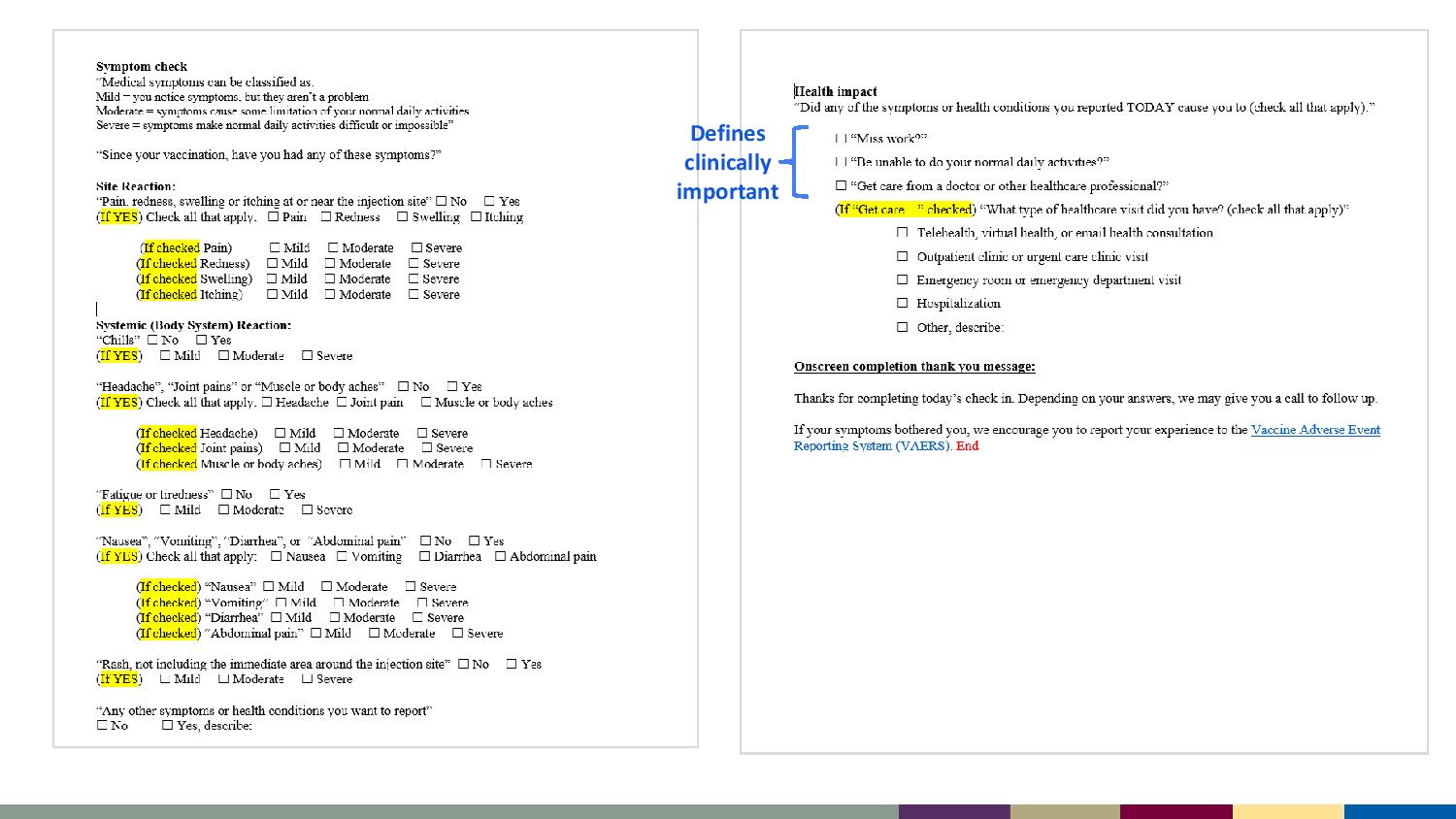This screenshot has width=1456, height=819.
Task: Check "No" for injection site reaction
Action: (442, 202)
